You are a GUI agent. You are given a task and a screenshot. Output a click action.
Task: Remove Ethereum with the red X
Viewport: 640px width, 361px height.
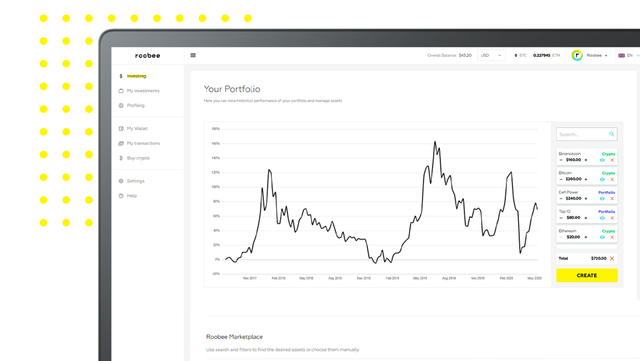pyautogui.click(x=612, y=237)
